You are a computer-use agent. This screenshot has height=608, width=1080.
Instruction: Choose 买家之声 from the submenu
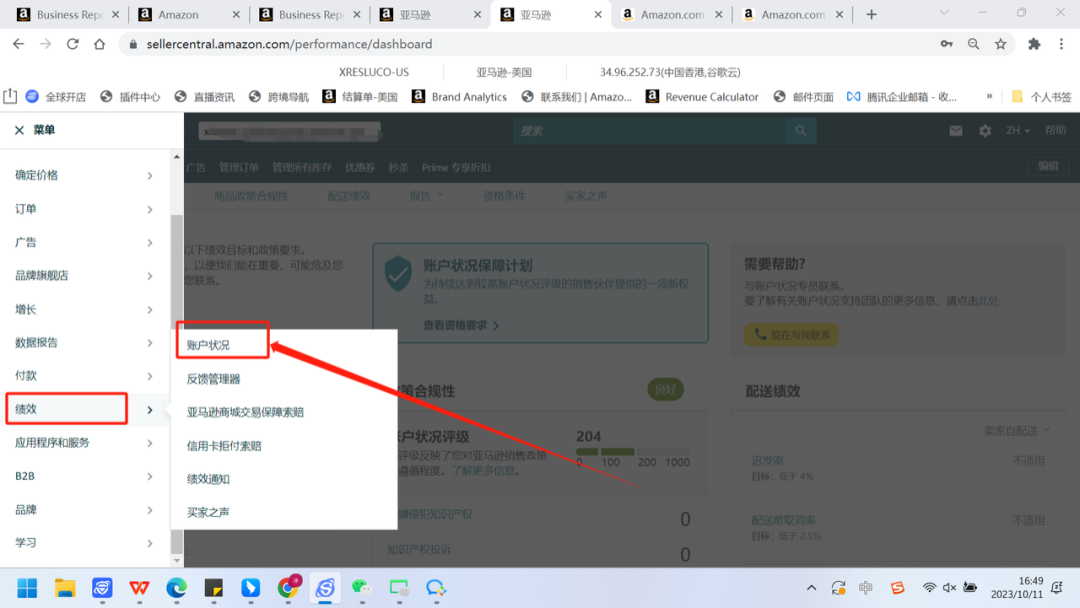click(x=208, y=512)
